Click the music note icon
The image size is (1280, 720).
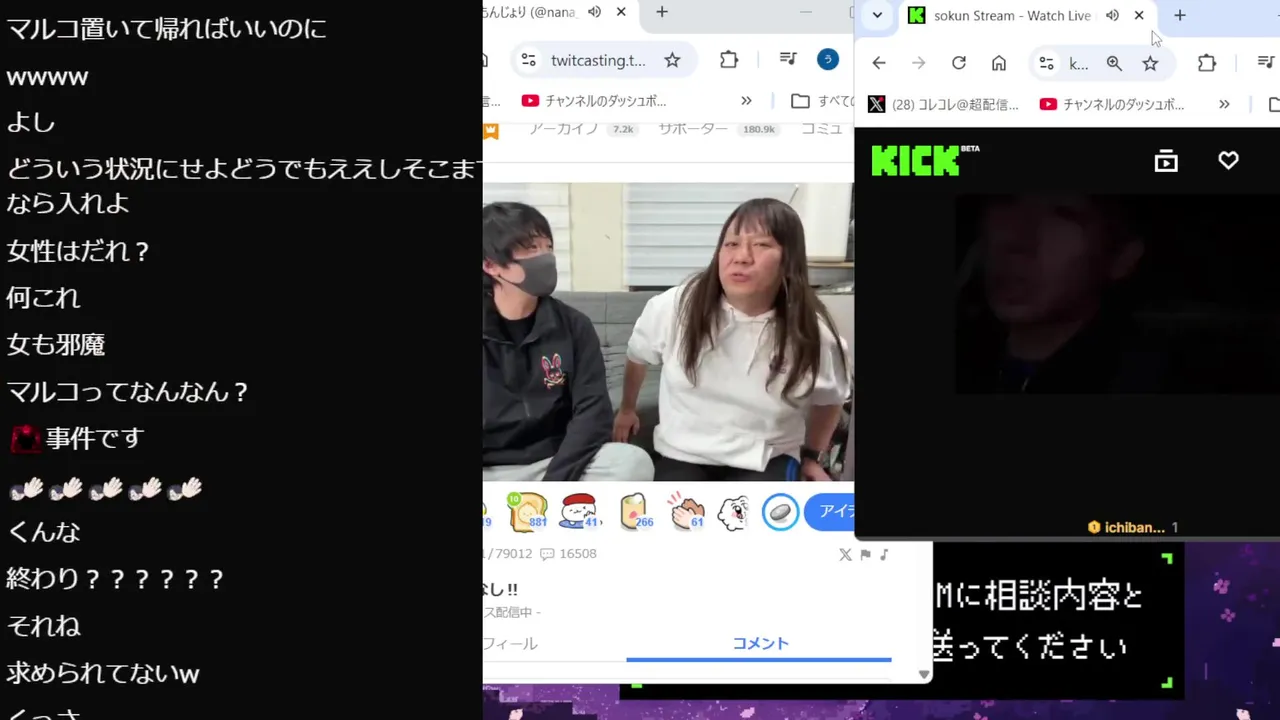(x=884, y=554)
